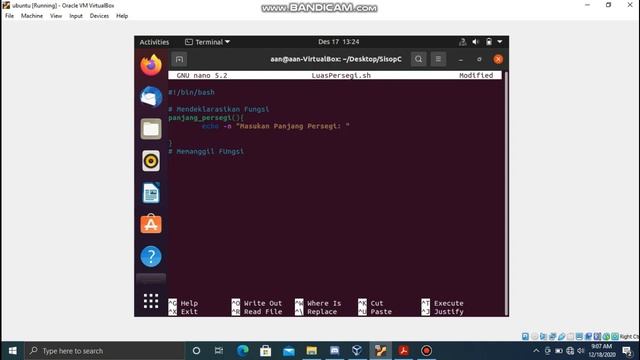
Task: Open Ubuntu Software store icon
Action: click(x=151, y=224)
